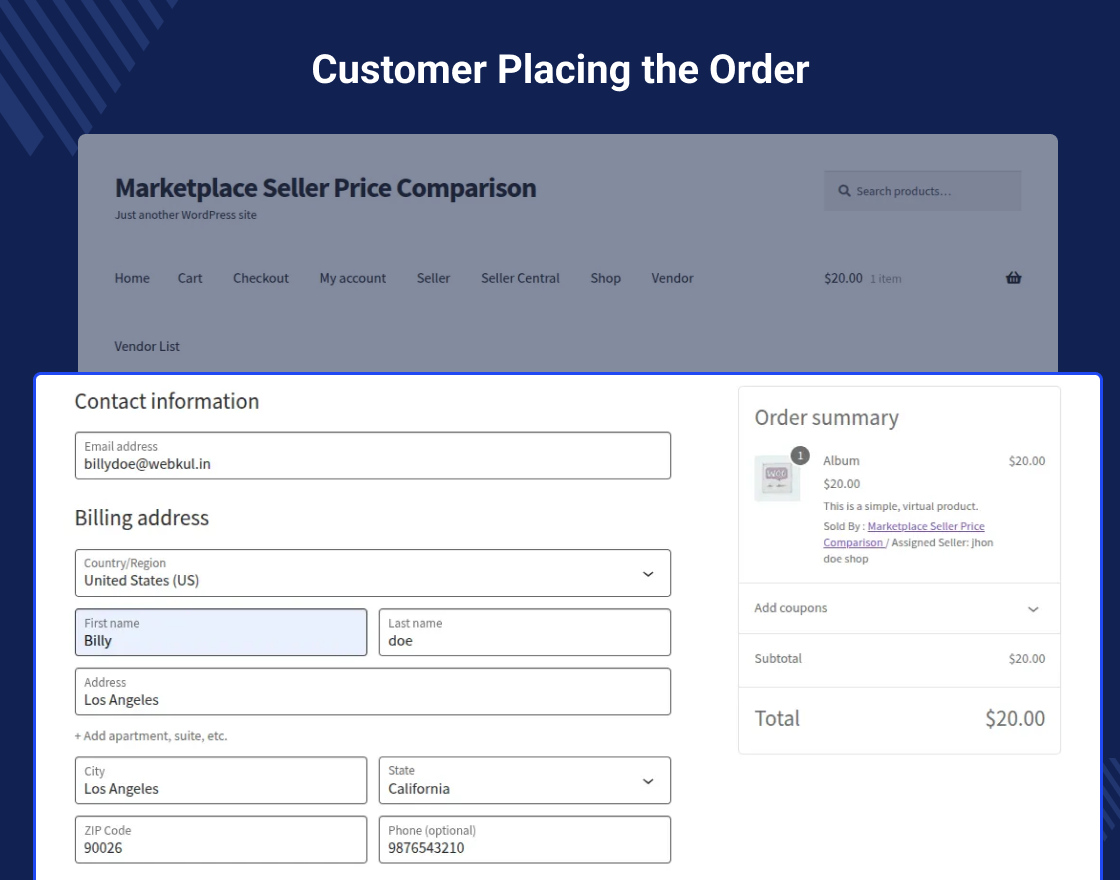This screenshot has height=880, width=1120.
Task: Click the Contact information heading
Action: point(166,401)
